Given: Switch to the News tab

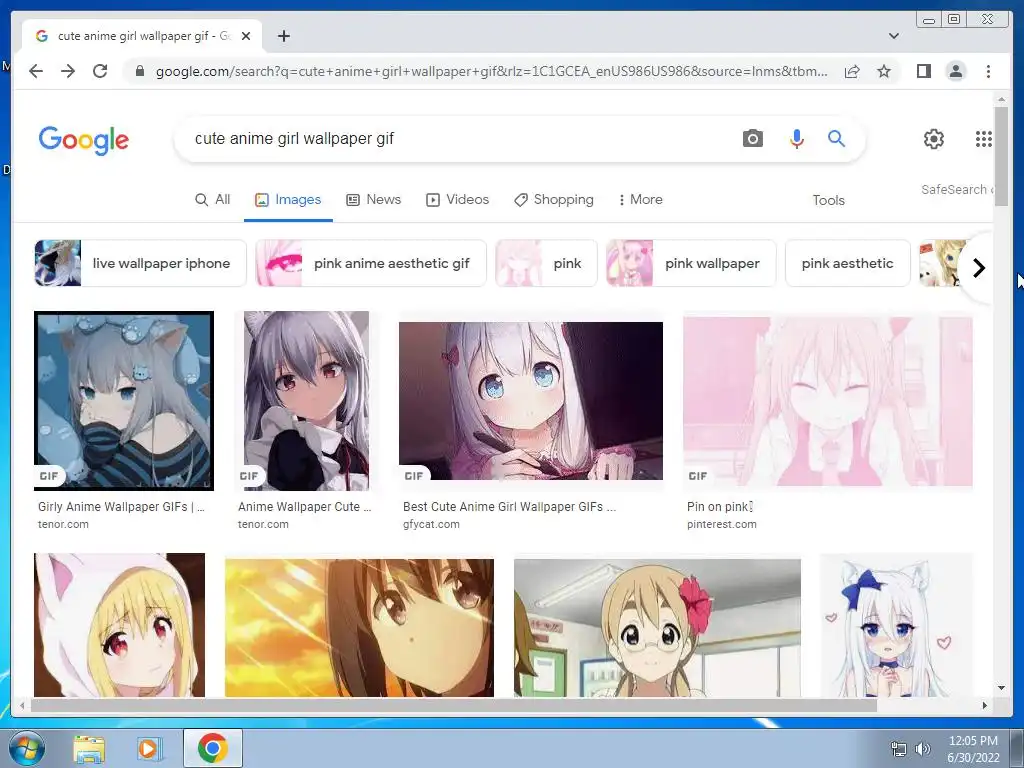Looking at the screenshot, I should click(373, 199).
